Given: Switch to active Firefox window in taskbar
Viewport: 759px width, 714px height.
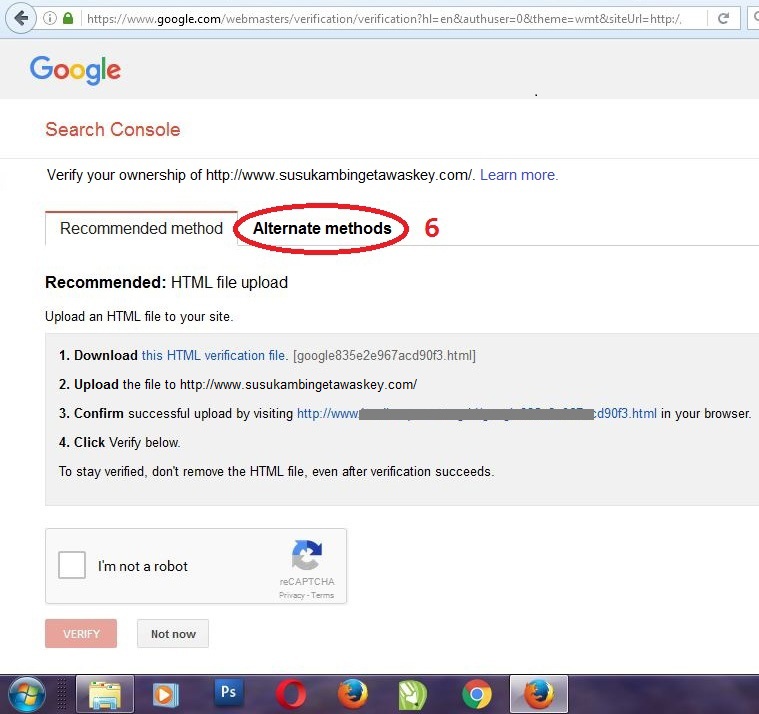Looking at the screenshot, I should click(x=539, y=694).
